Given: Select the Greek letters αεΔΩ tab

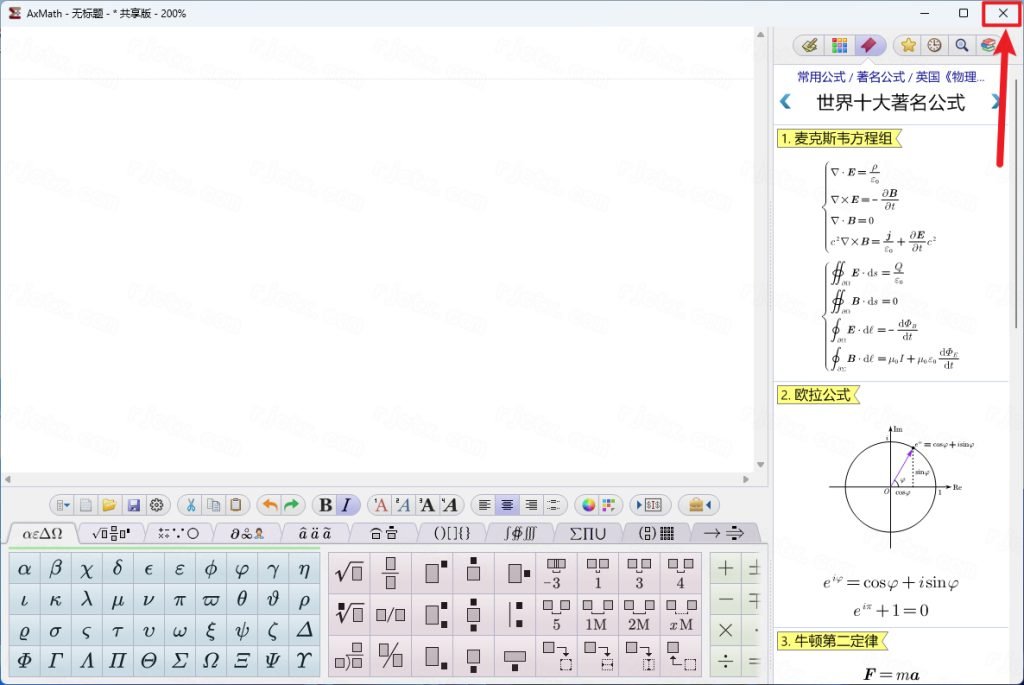Looking at the screenshot, I should coord(42,534).
